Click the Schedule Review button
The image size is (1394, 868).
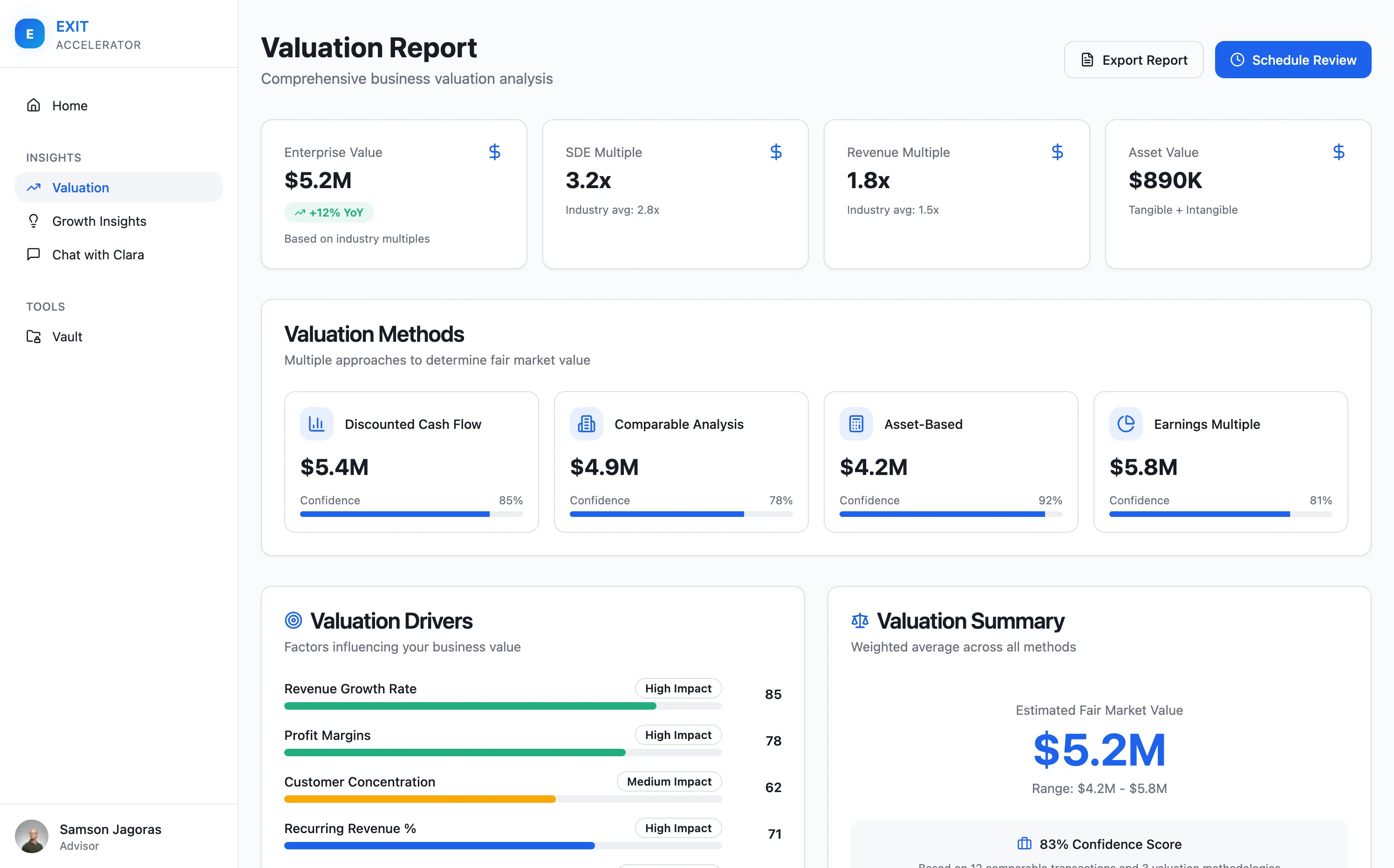[x=1292, y=59]
